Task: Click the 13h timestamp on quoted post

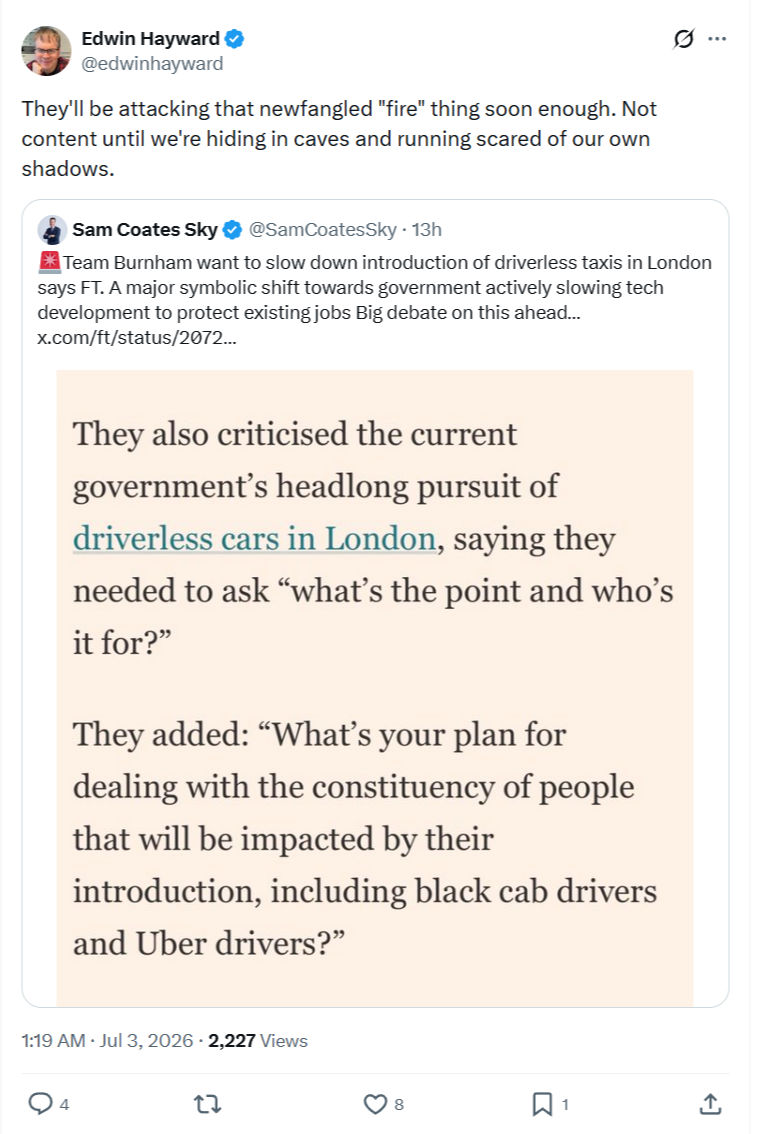Action: [x=427, y=229]
